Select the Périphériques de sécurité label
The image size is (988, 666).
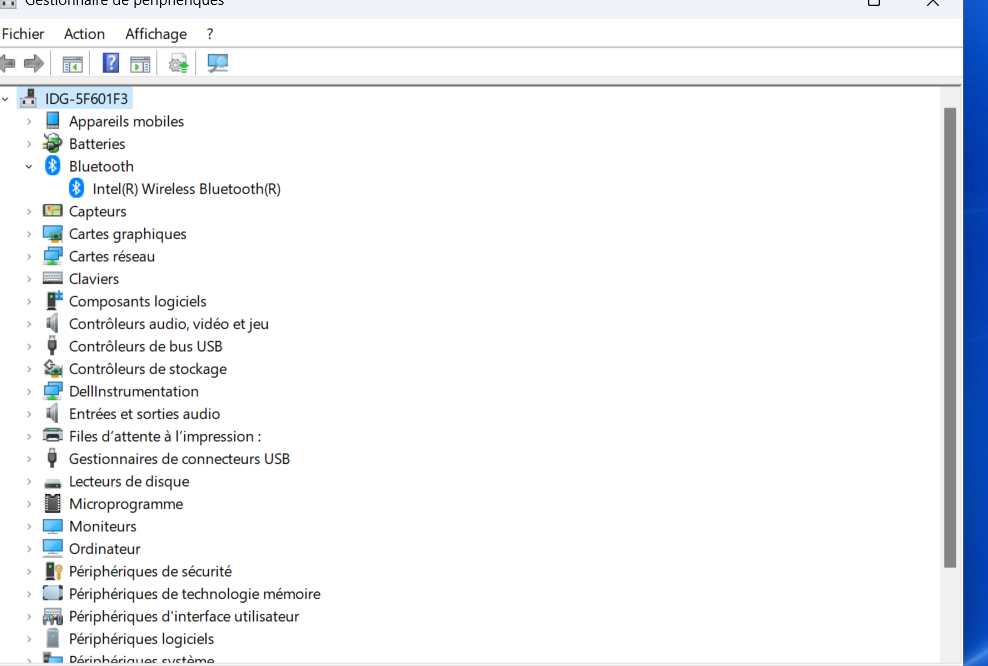click(150, 571)
